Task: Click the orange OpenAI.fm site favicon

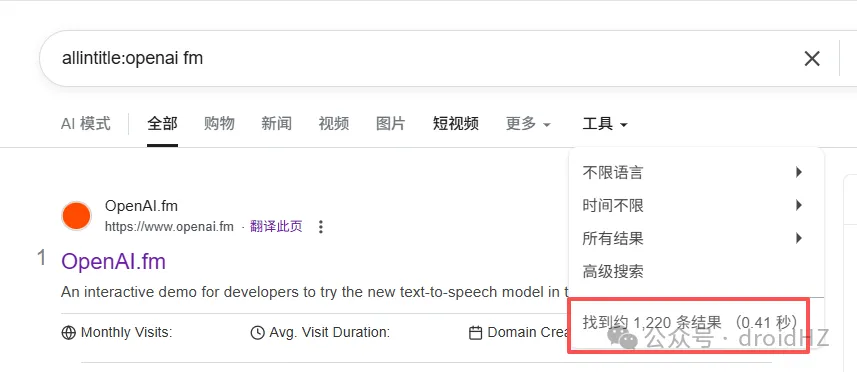Action: tap(77, 216)
